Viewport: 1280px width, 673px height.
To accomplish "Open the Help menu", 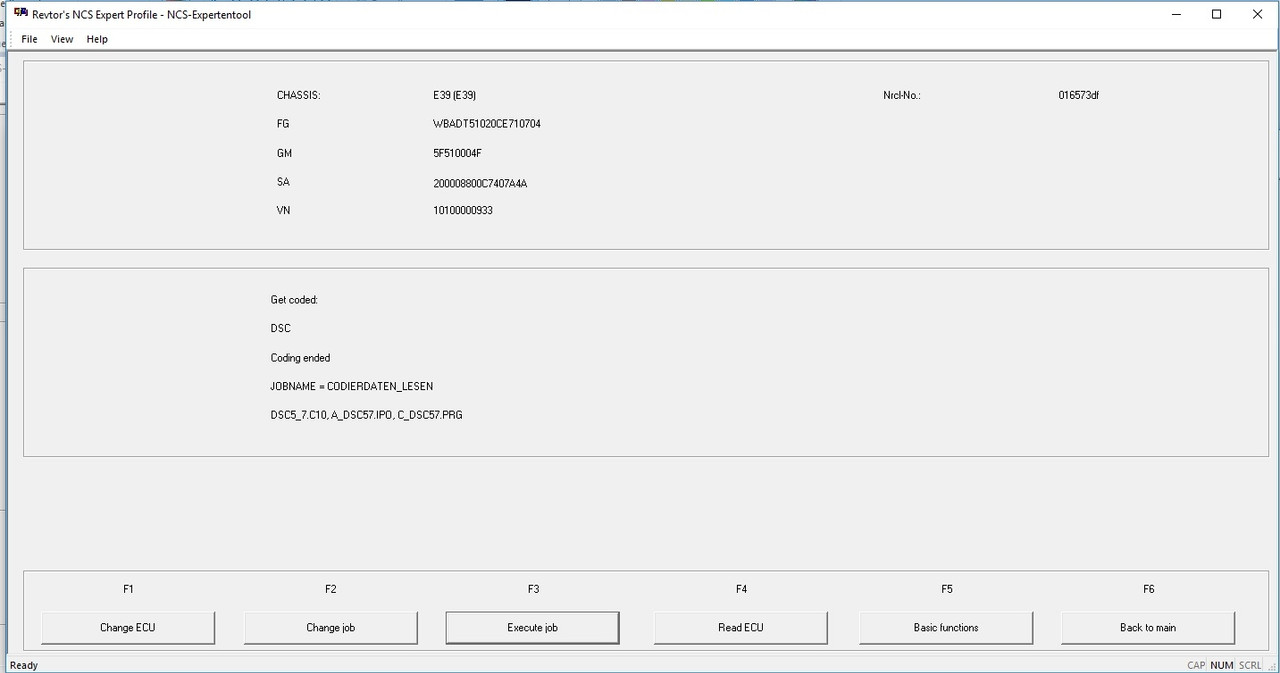I will tap(97, 39).
